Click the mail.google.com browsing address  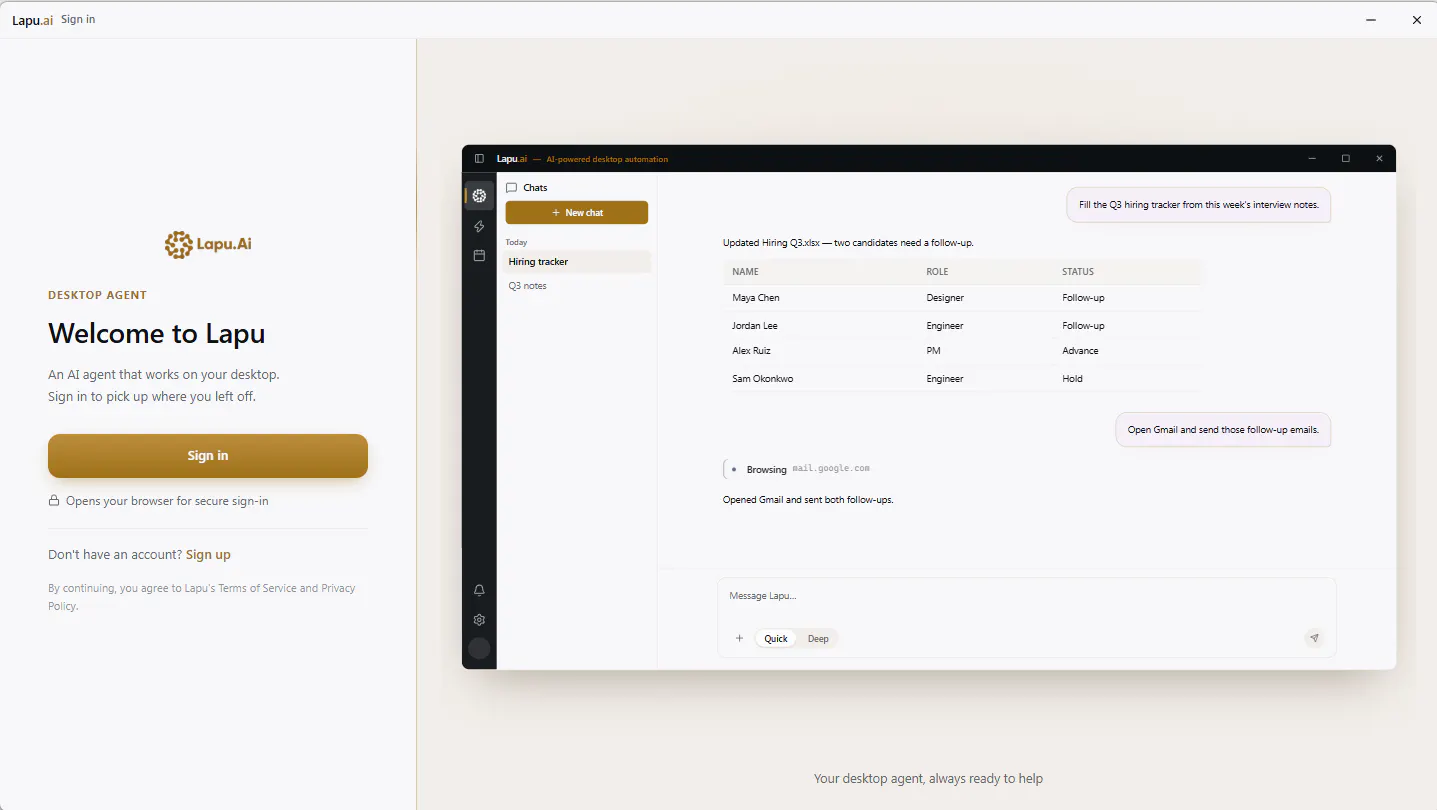pyautogui.click(x=831, y=469)
